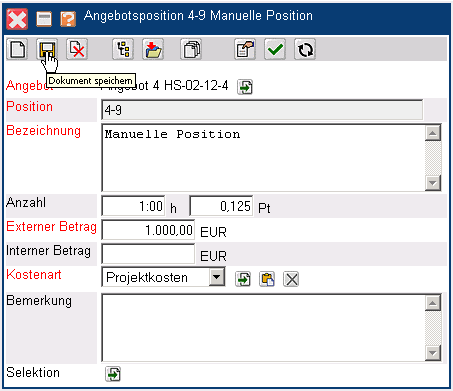Image resolution: width=453 pixels, height=391 pixels.
Task: Delete document with red X page icon
Action: pyautogui.click(x=77, y=49)
